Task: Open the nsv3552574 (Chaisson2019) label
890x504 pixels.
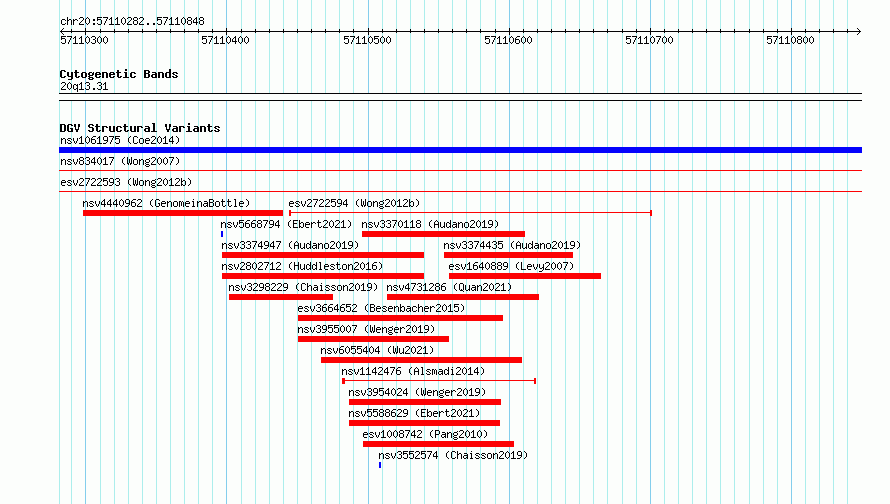Action: point(453,455)
